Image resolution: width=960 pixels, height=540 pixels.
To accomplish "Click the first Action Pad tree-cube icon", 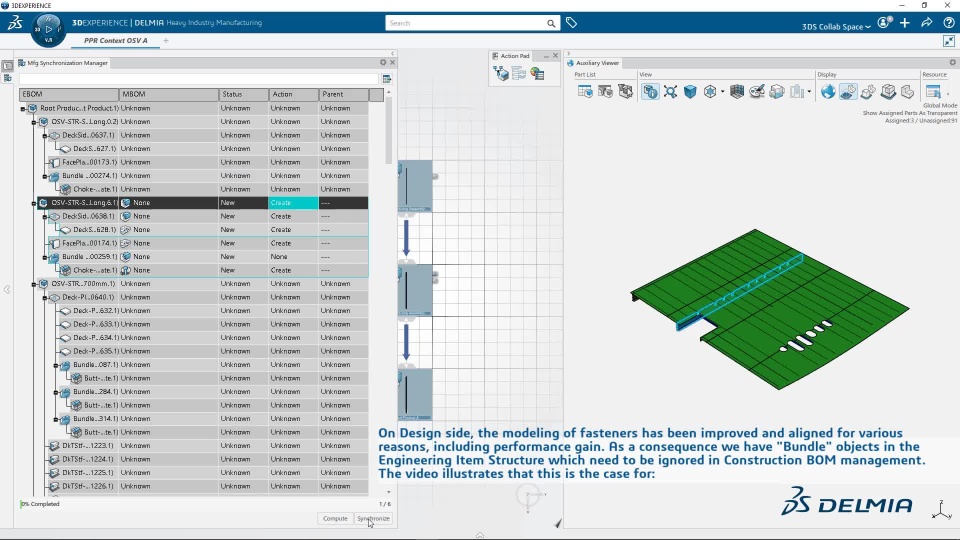I will [501, 74].
